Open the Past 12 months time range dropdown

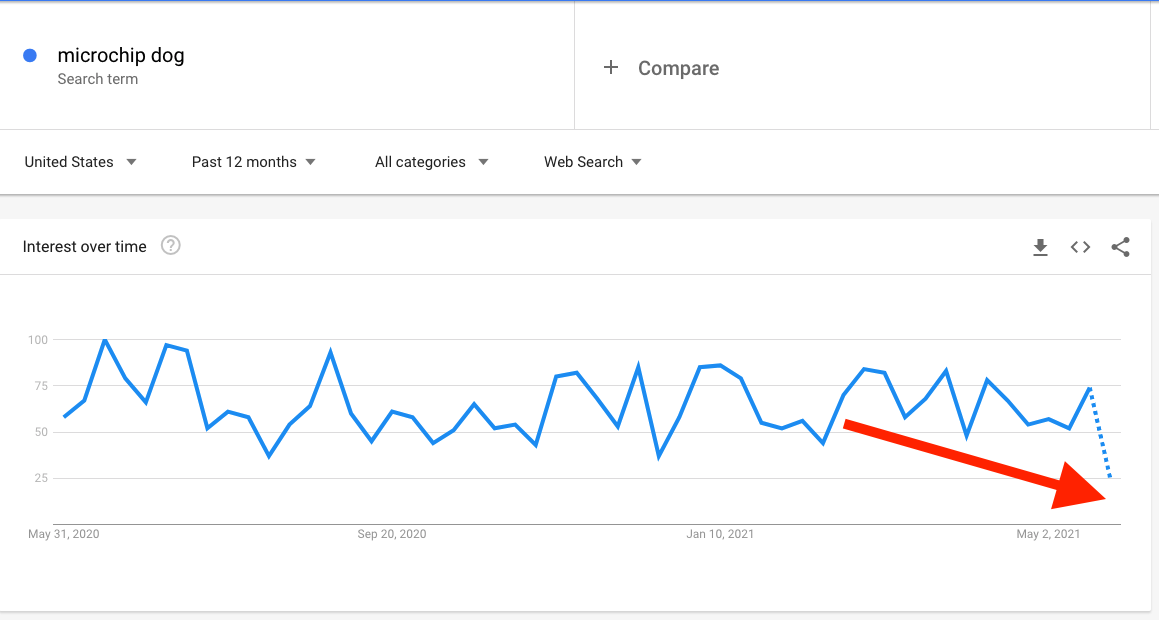tap(254, 162)
